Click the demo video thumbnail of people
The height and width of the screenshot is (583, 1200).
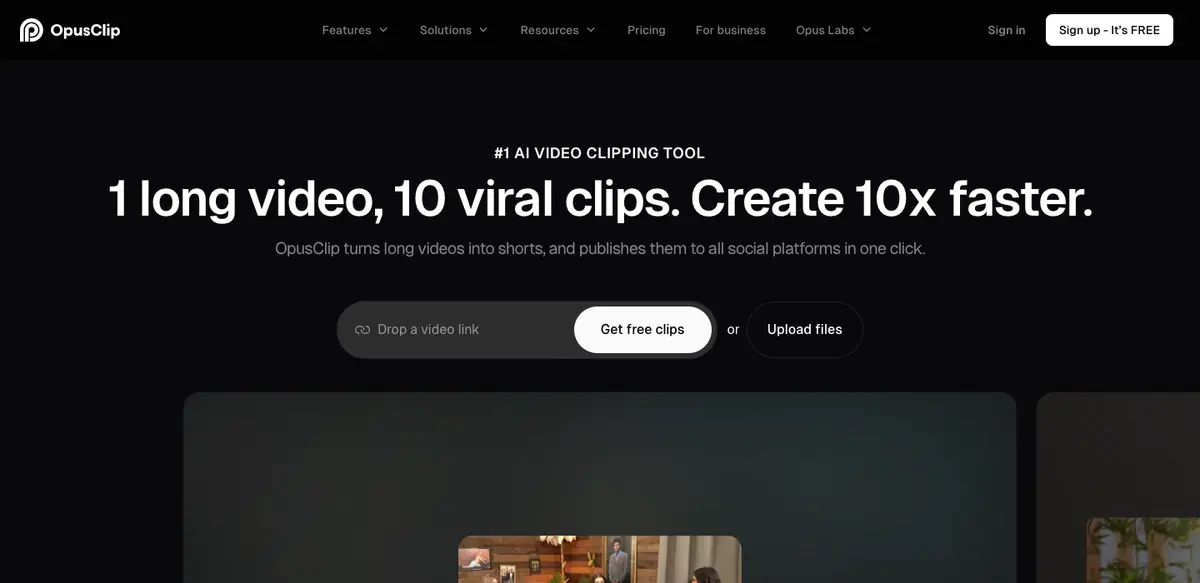(x=600, y=559)
